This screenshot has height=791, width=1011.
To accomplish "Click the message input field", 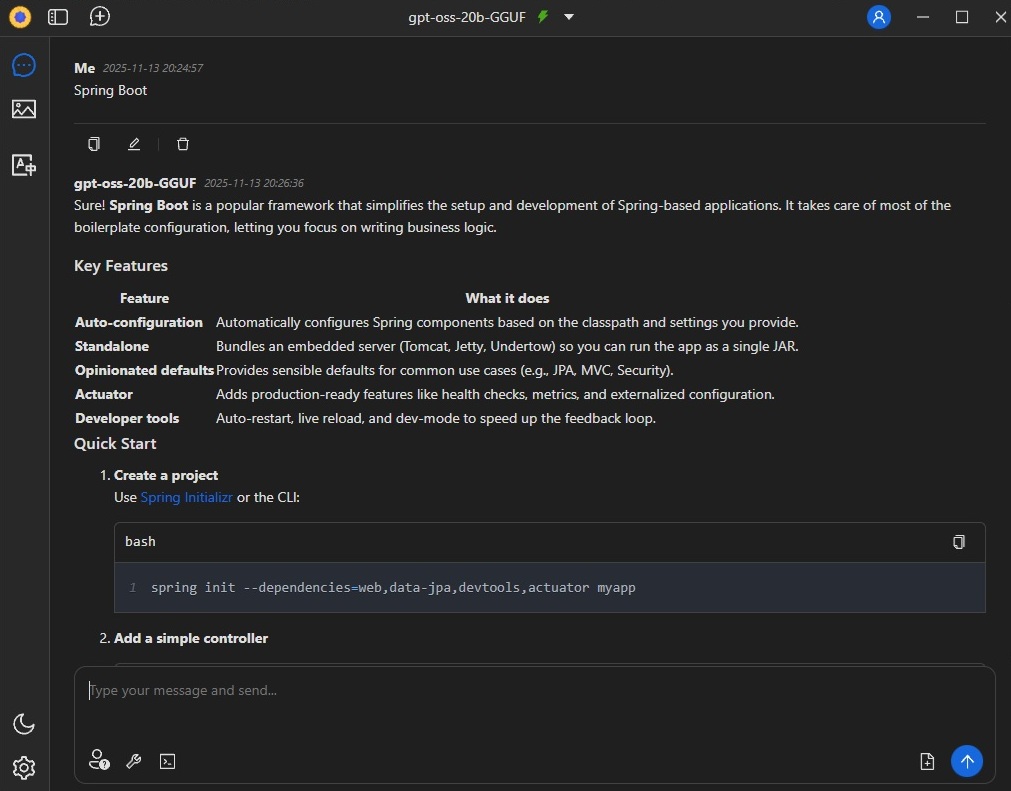I will click(x=534, y=691).
